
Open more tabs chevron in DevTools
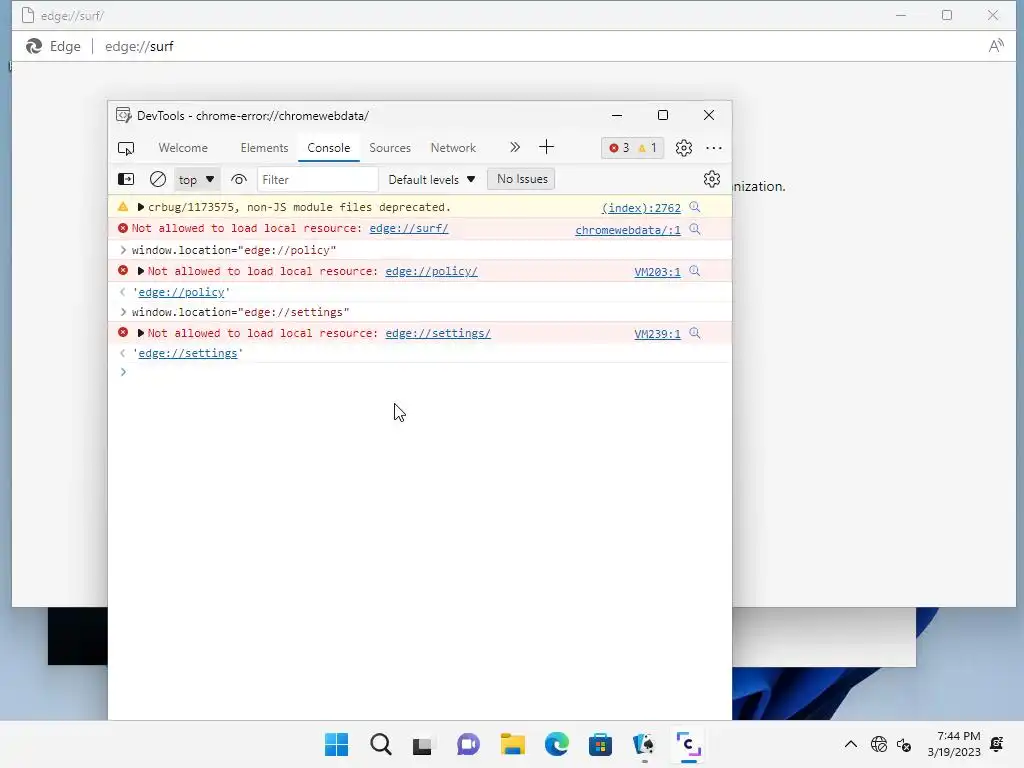click(515, 148)
